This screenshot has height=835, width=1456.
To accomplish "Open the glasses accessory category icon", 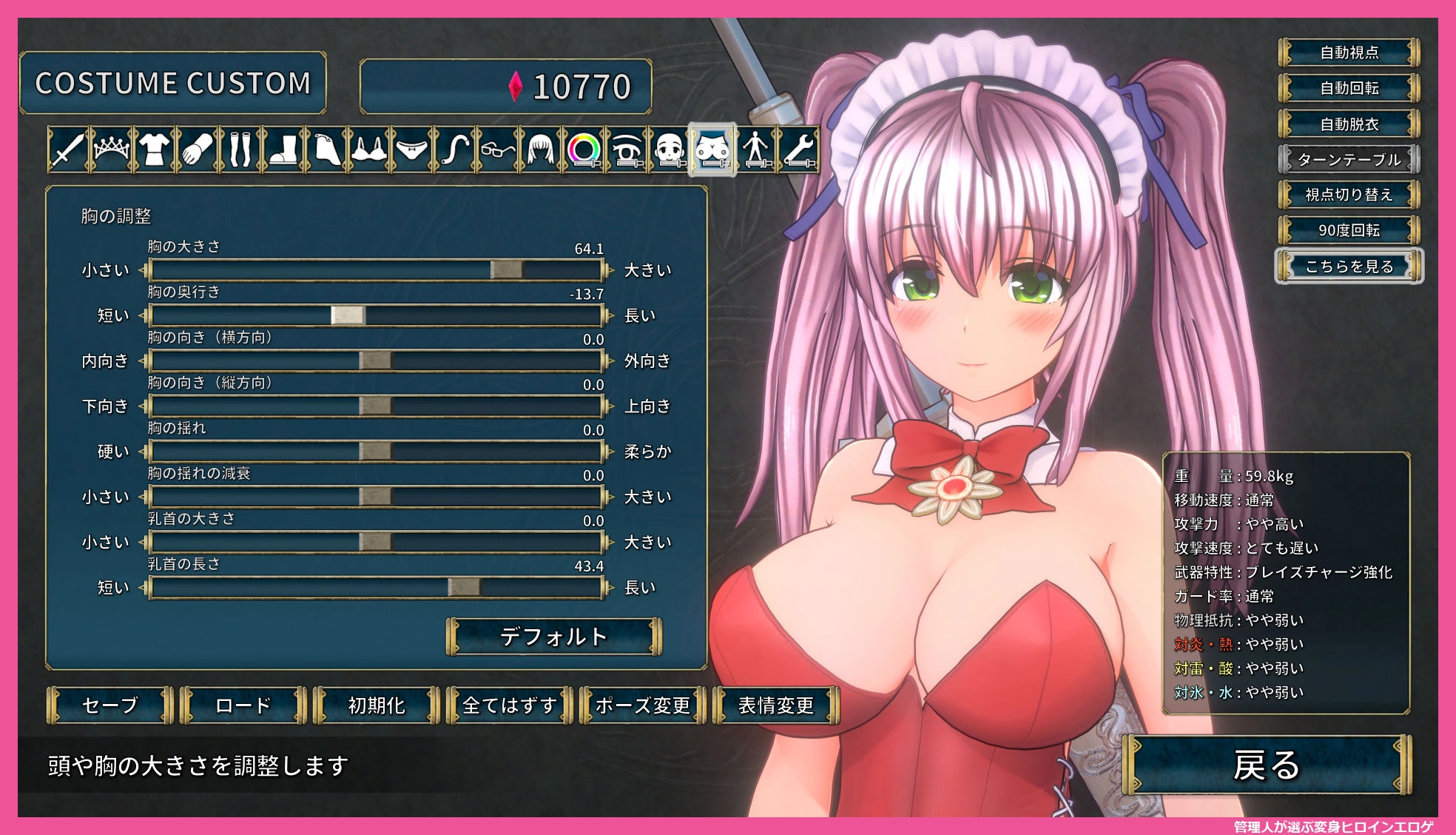I will 497,150.
